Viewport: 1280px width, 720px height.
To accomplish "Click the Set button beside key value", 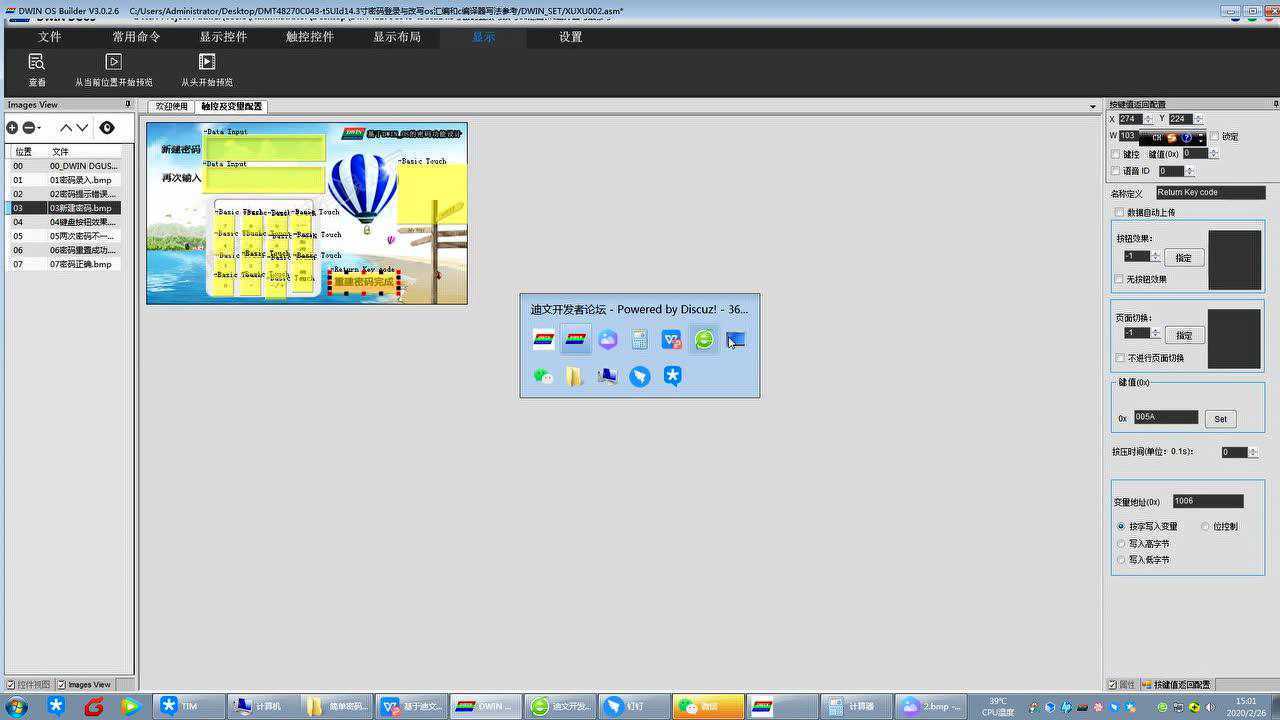I will tap(1220, 419).
